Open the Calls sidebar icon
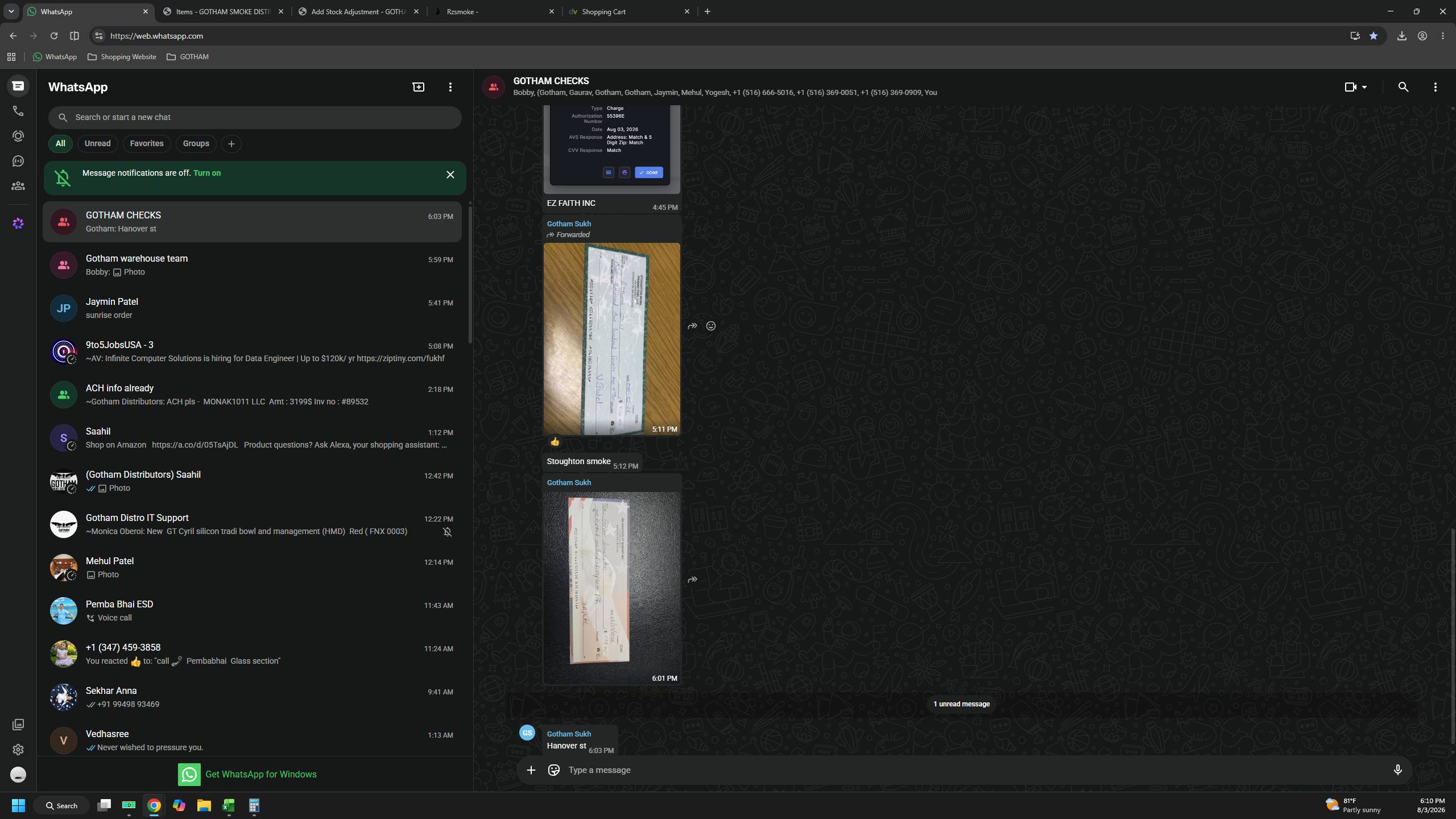The width and height of the screenshot is (1456, 819). pos(18,111)
